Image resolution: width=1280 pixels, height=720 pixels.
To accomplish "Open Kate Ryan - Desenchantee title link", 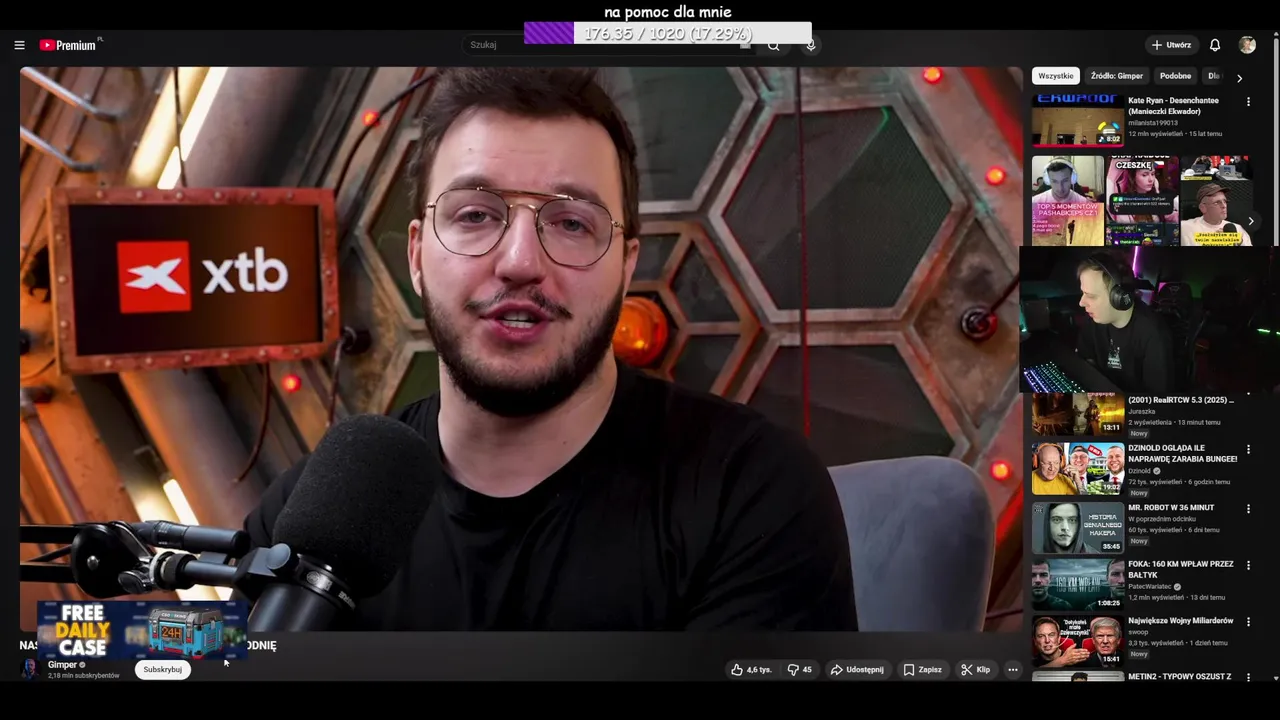I will (1173, 106).
